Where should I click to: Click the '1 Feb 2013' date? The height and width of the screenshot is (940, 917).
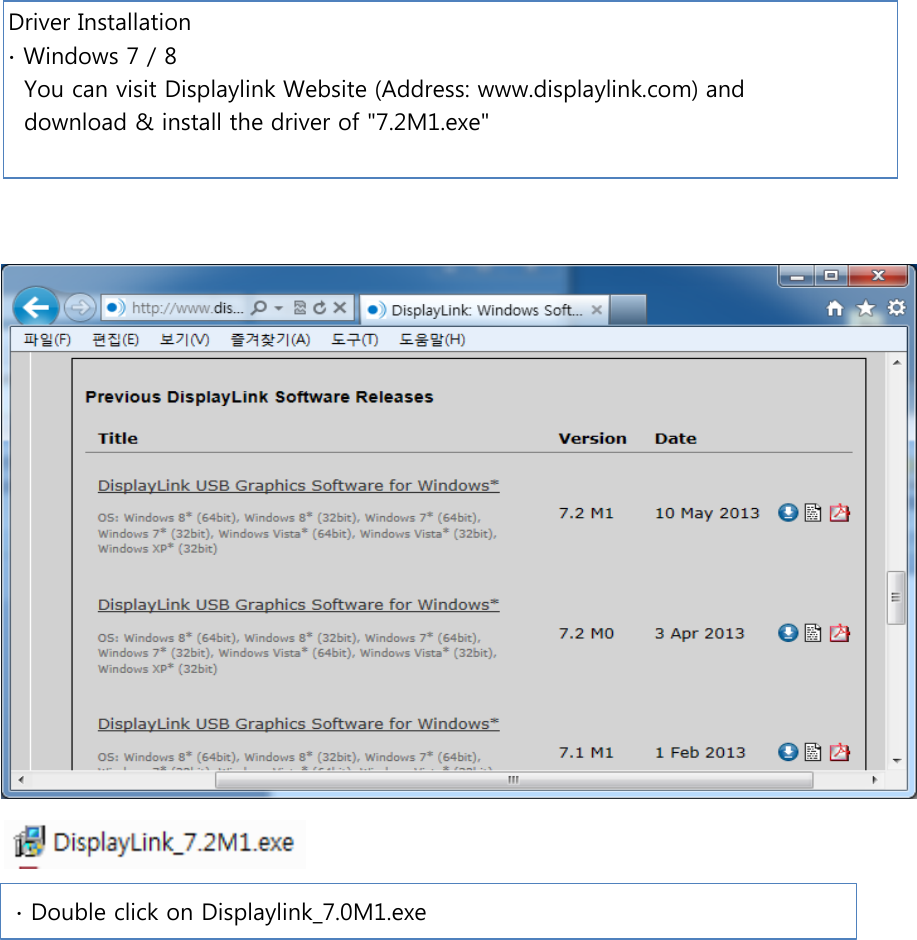click(700, 753)
